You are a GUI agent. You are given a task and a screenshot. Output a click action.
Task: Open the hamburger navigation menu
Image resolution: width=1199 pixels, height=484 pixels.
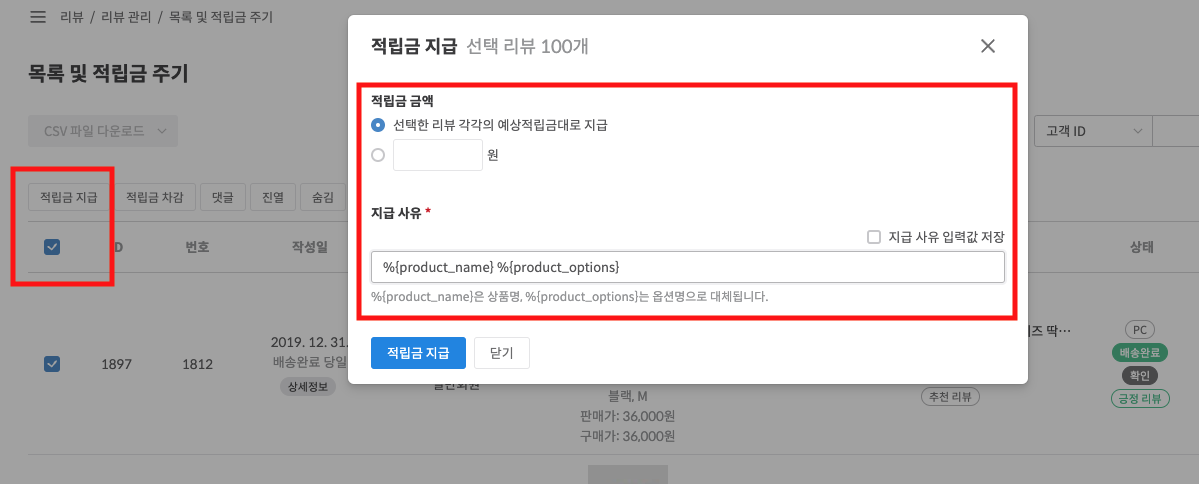tap(37, 17)
